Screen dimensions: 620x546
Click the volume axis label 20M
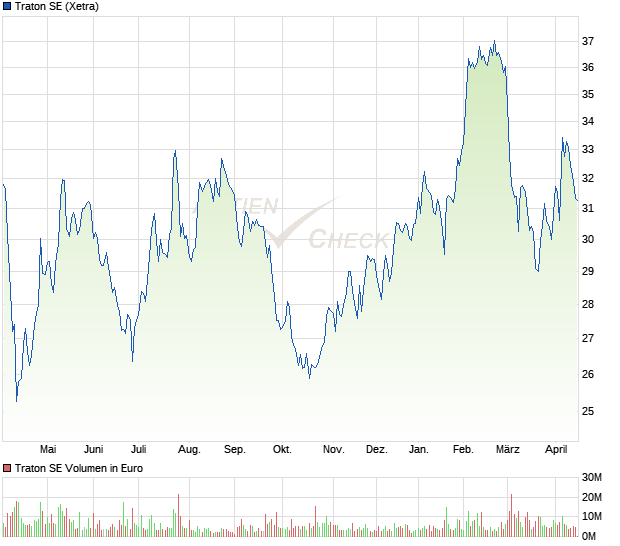(592, 497)
